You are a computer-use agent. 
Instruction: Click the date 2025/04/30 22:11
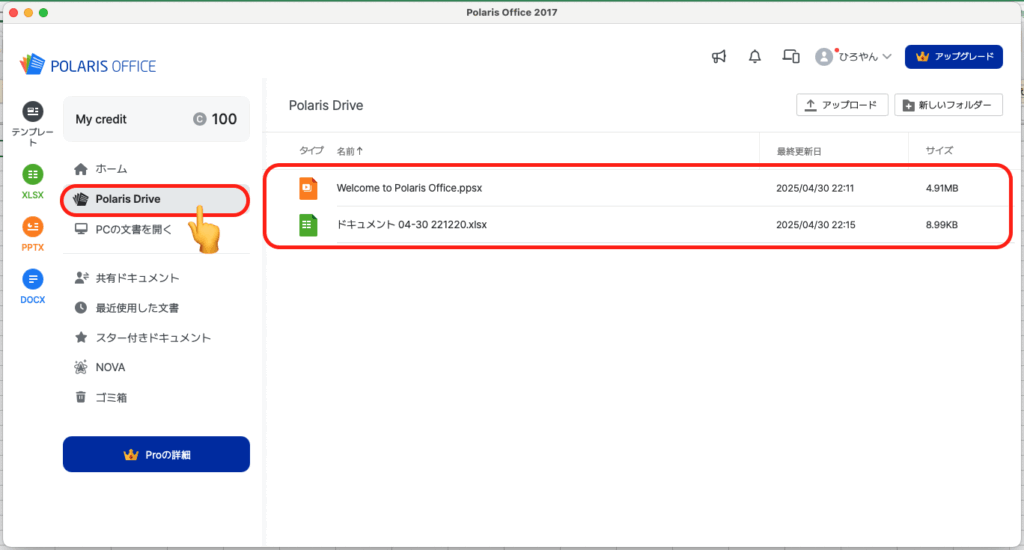pyautogui.click(x=815, y=188)
